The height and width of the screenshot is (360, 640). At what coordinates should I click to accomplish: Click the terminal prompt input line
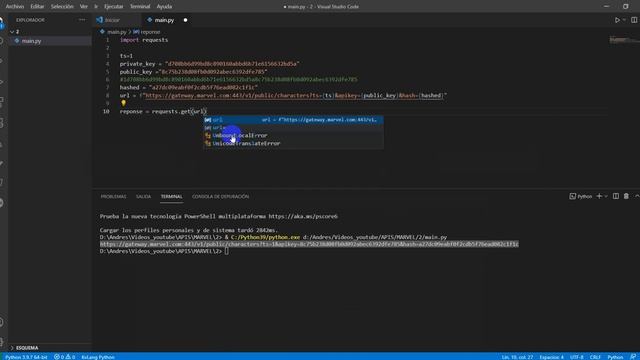[163, 251]
